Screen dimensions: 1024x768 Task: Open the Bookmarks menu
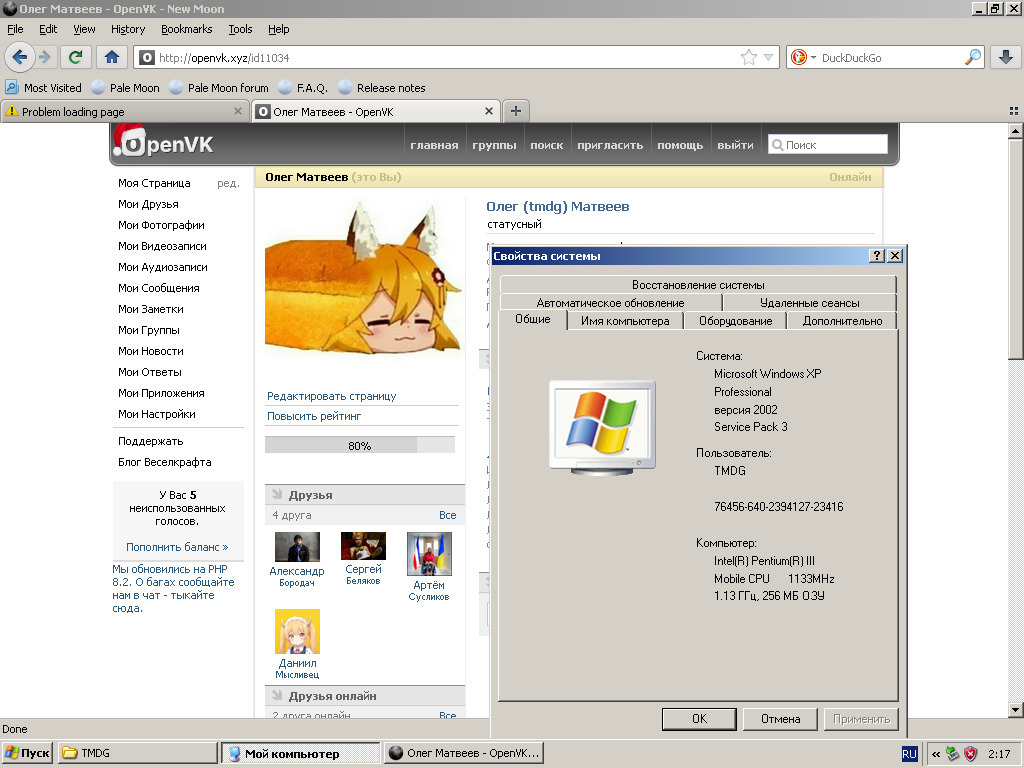tap(187, 29)
